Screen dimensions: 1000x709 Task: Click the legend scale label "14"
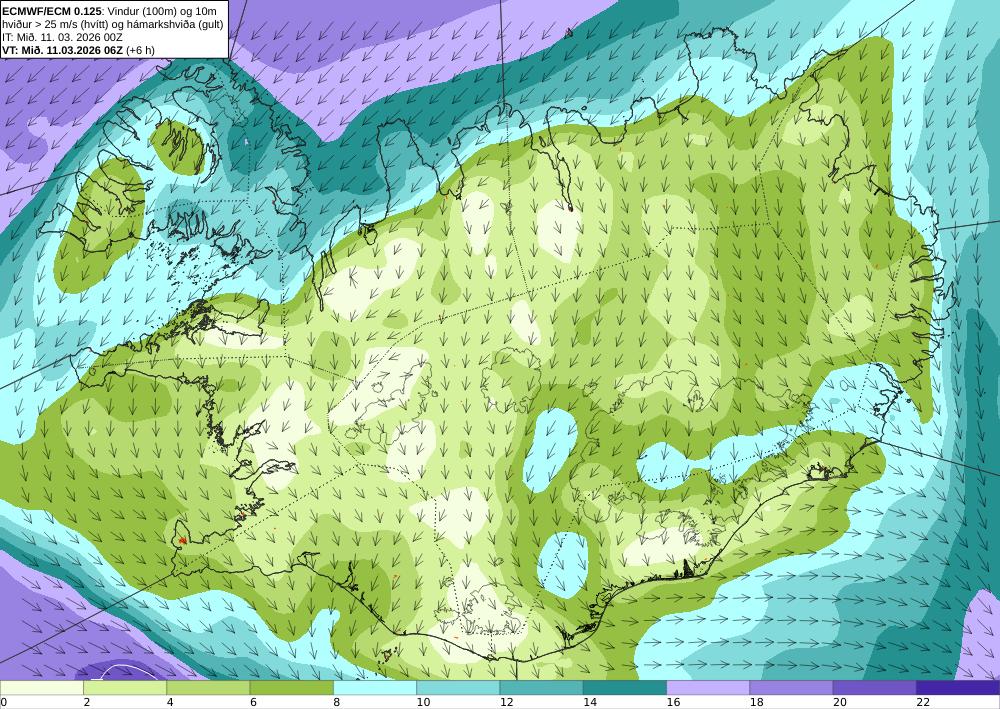tap(590, 703)
